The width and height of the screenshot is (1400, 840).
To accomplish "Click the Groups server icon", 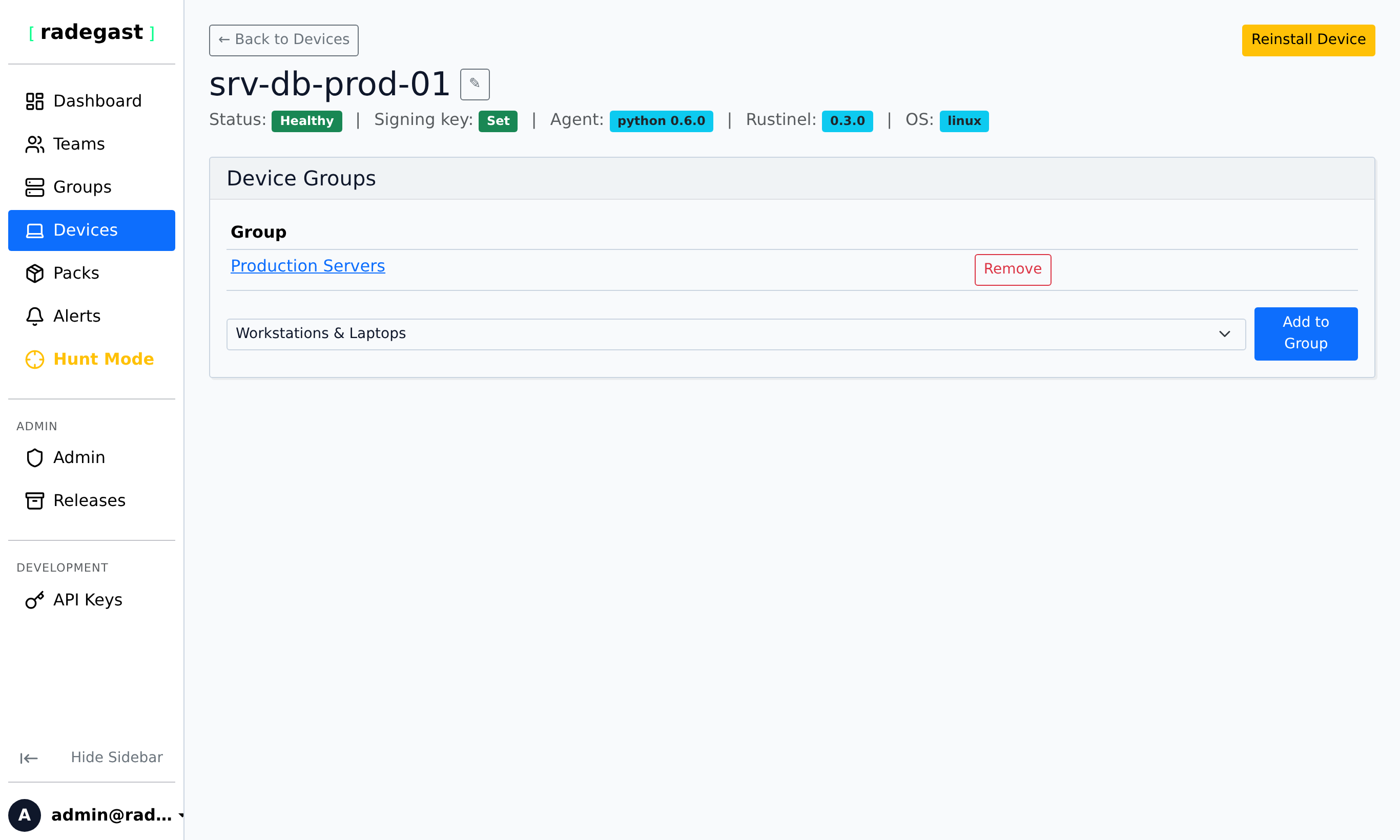I will tap(34, 187).
